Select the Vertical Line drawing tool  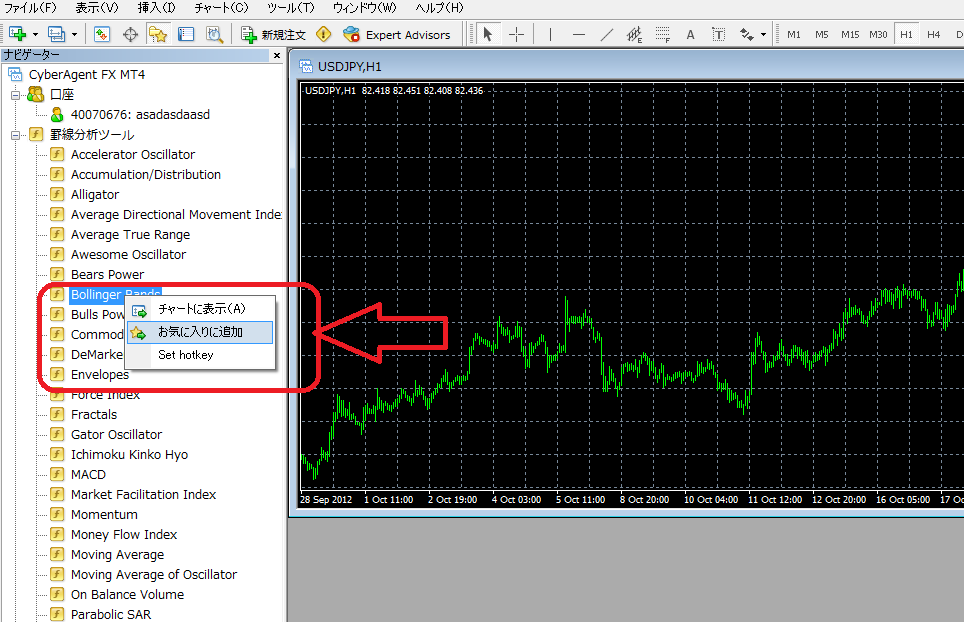(x=550, y=34)
